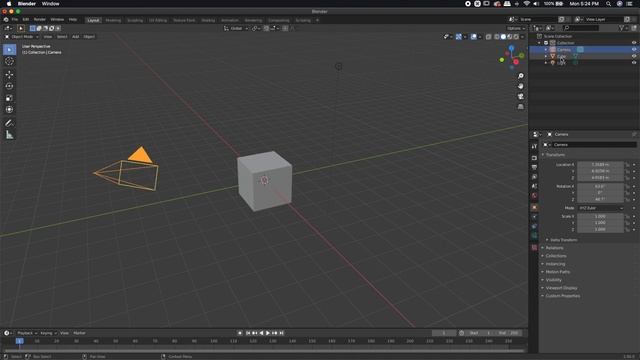Open the timeline Marker menu
This screenshot has width=640, height=360.
80,333
